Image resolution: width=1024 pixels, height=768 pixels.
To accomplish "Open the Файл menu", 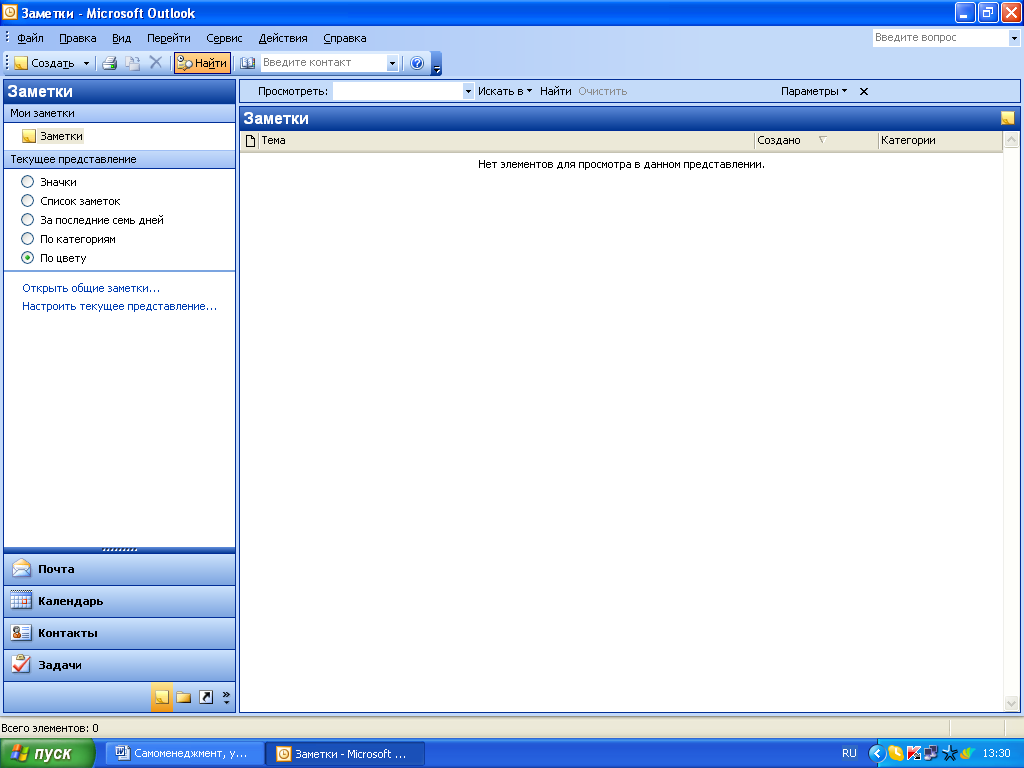I will click(x=30, y=38).
